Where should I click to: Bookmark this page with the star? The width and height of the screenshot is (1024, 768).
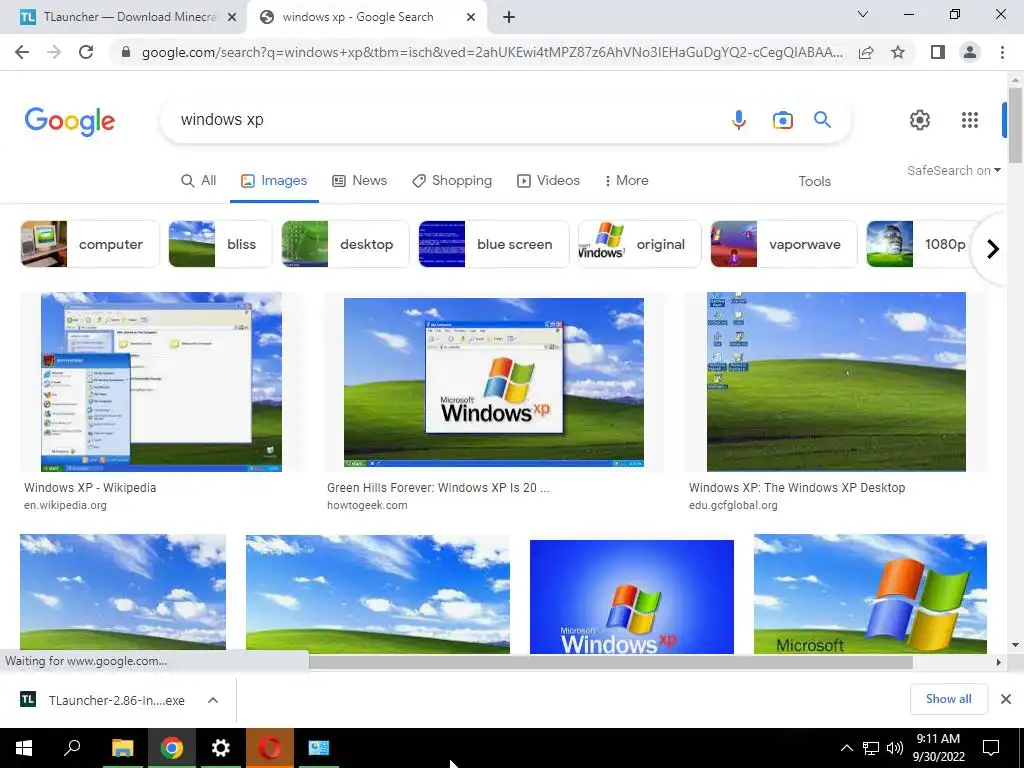pyautogui.click(x=898, y=52)
